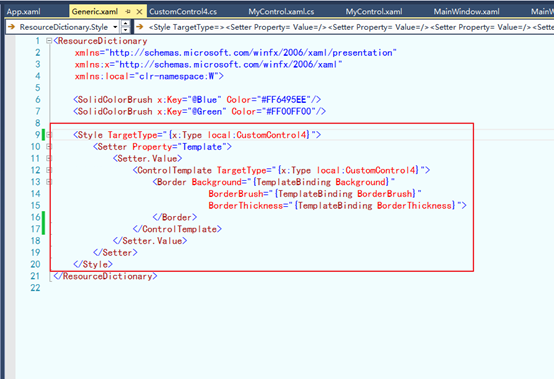
Task: Click the closing </ControlTemplate> tag
Action: pos(177,229)
